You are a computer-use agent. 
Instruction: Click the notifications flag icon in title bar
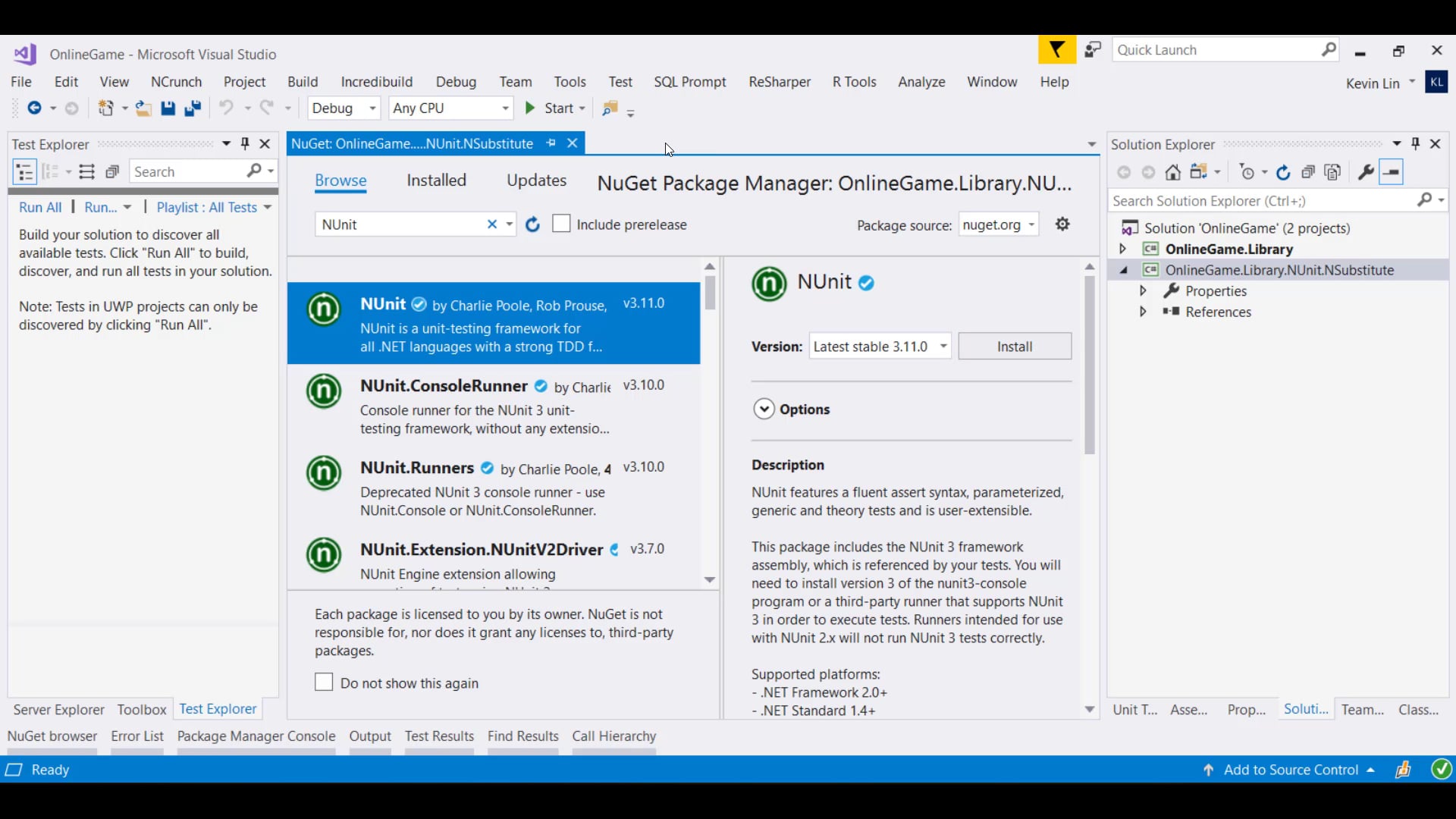point(1056,50)
